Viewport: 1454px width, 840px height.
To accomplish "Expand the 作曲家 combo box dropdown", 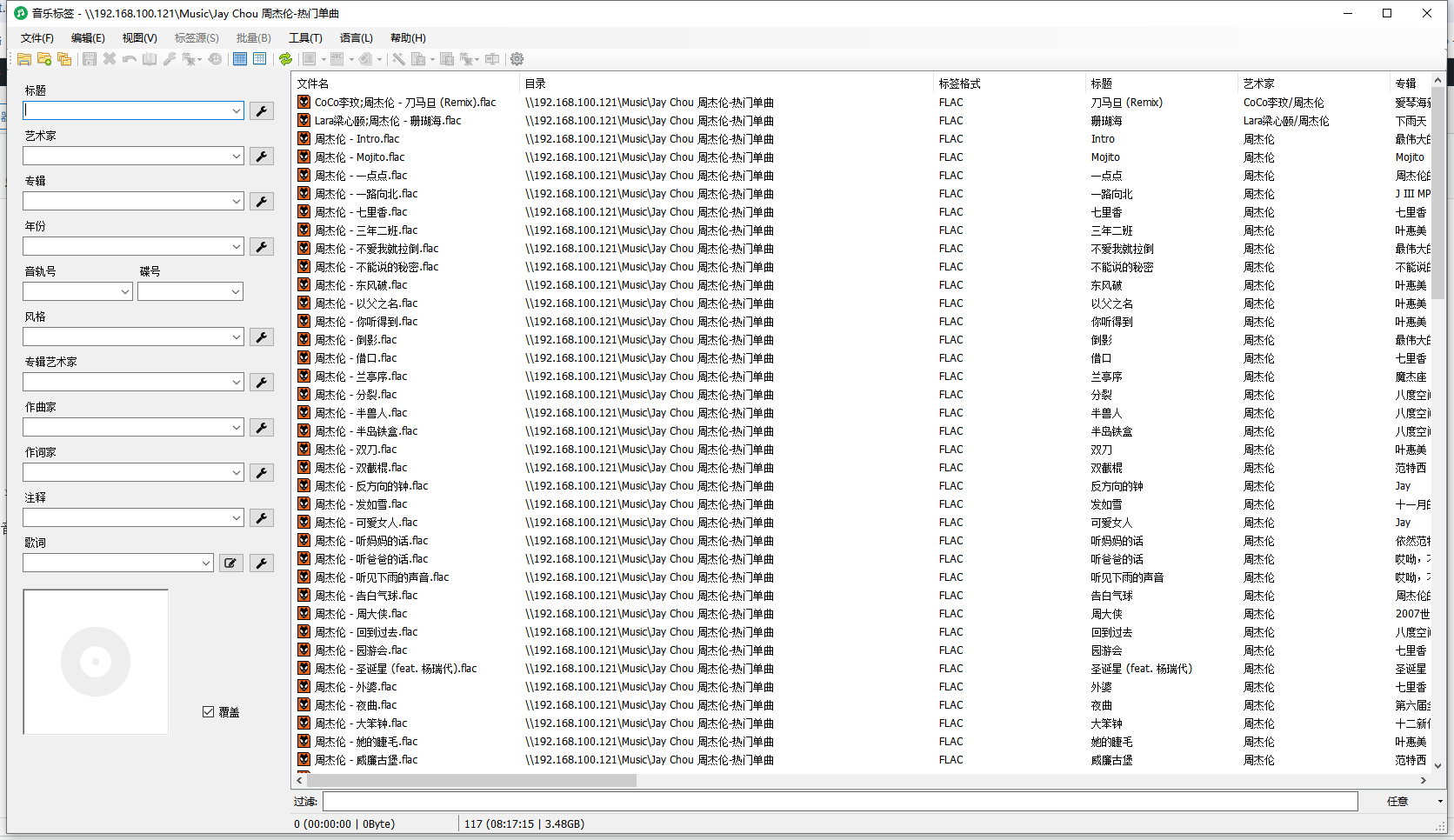I will pyautogui.click(x=236, y=427).
